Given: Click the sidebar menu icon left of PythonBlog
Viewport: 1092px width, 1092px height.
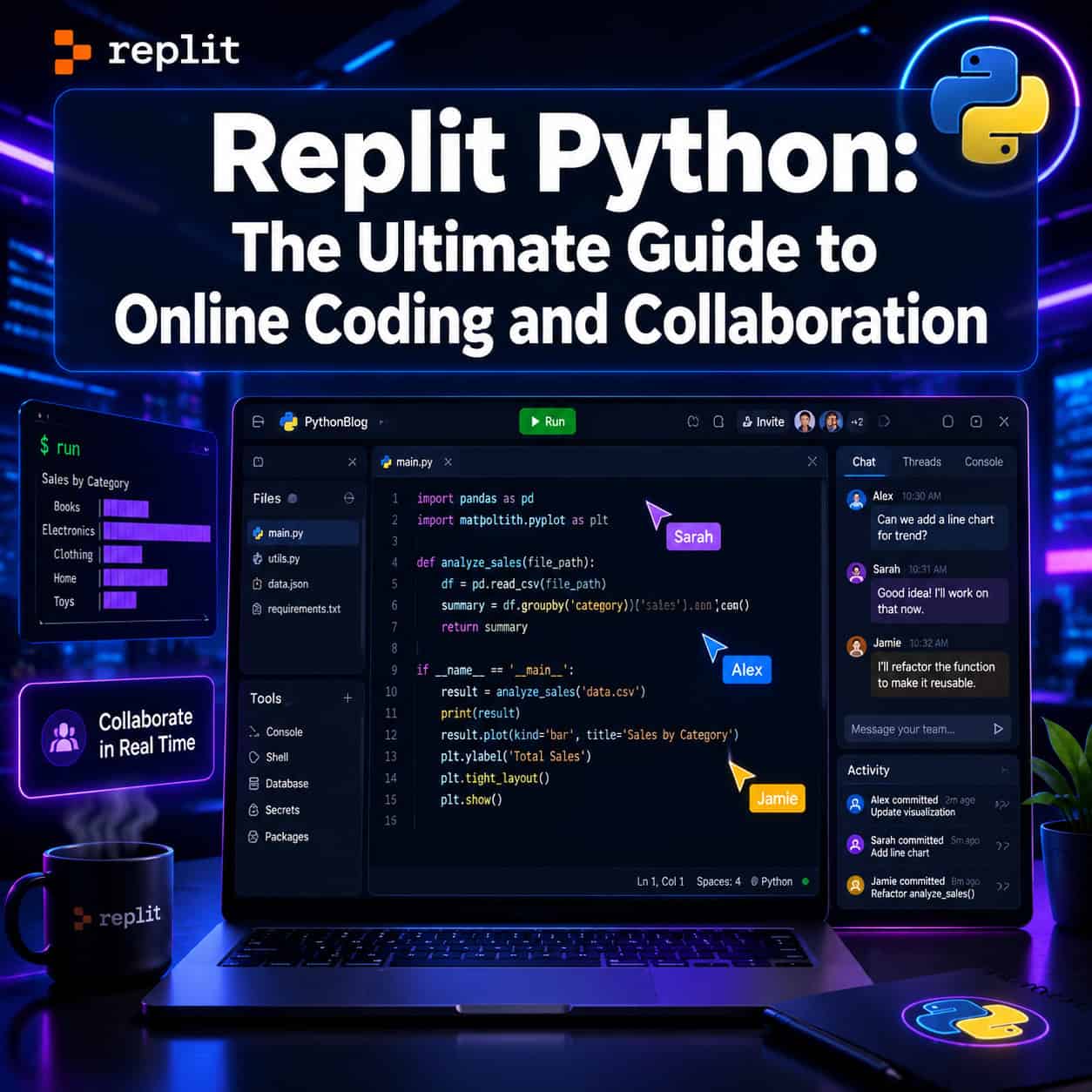Looking at the screenshot, I should coord(258,421).
